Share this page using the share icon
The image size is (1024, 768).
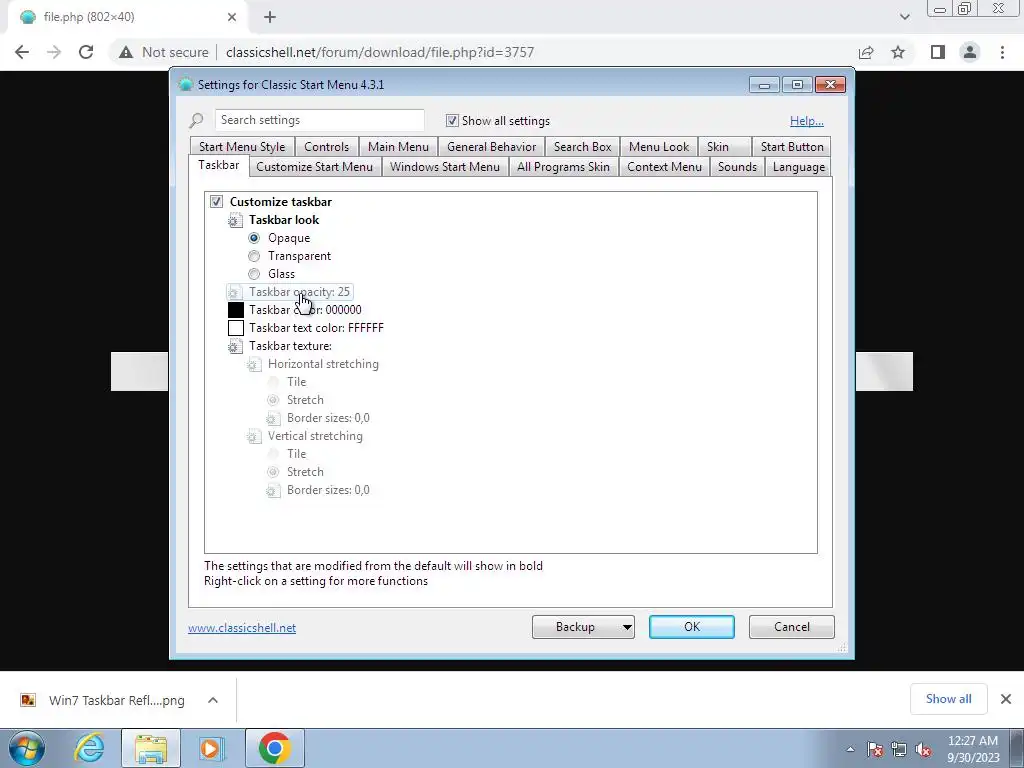point(866,52)
